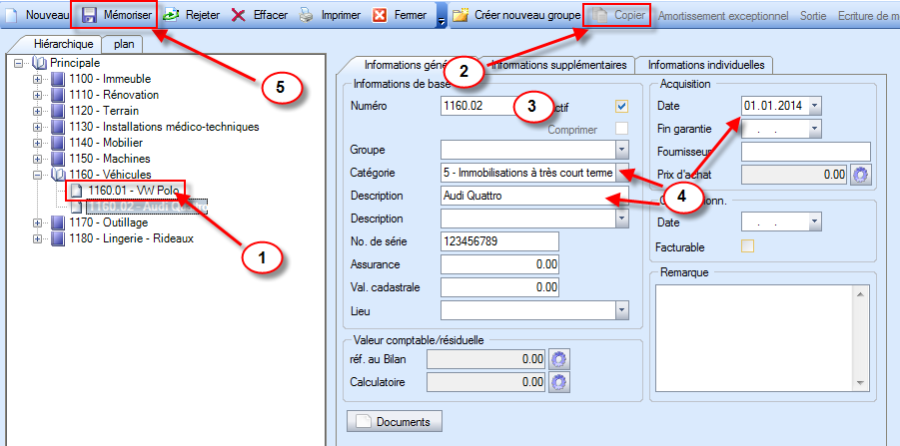This screenshot has height=446, width=900.
Task: Open the Informations générales tab
Action: click(x=405, y=65)
